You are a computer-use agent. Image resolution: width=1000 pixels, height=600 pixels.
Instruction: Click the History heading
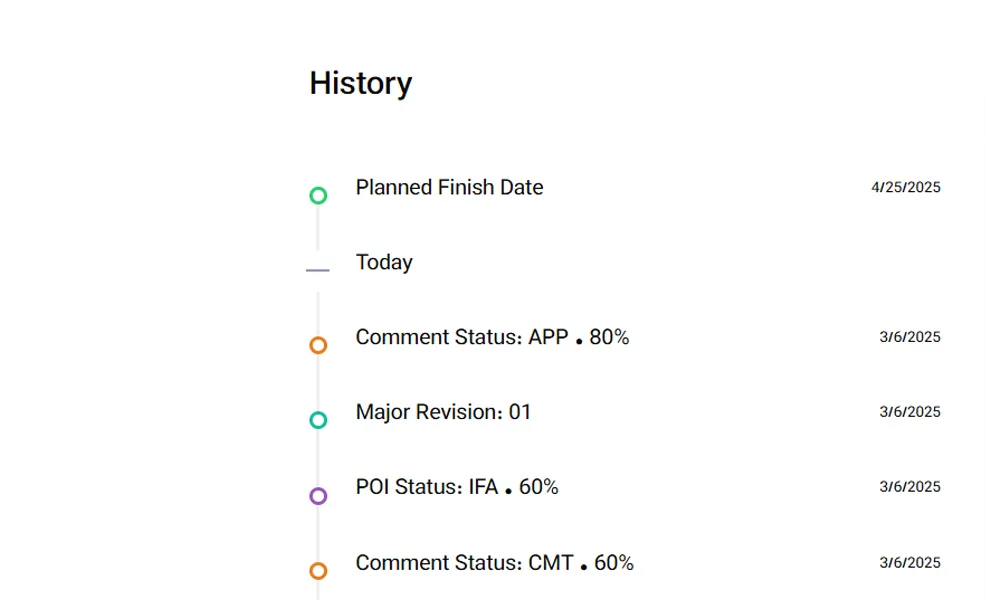click(360, 83)
